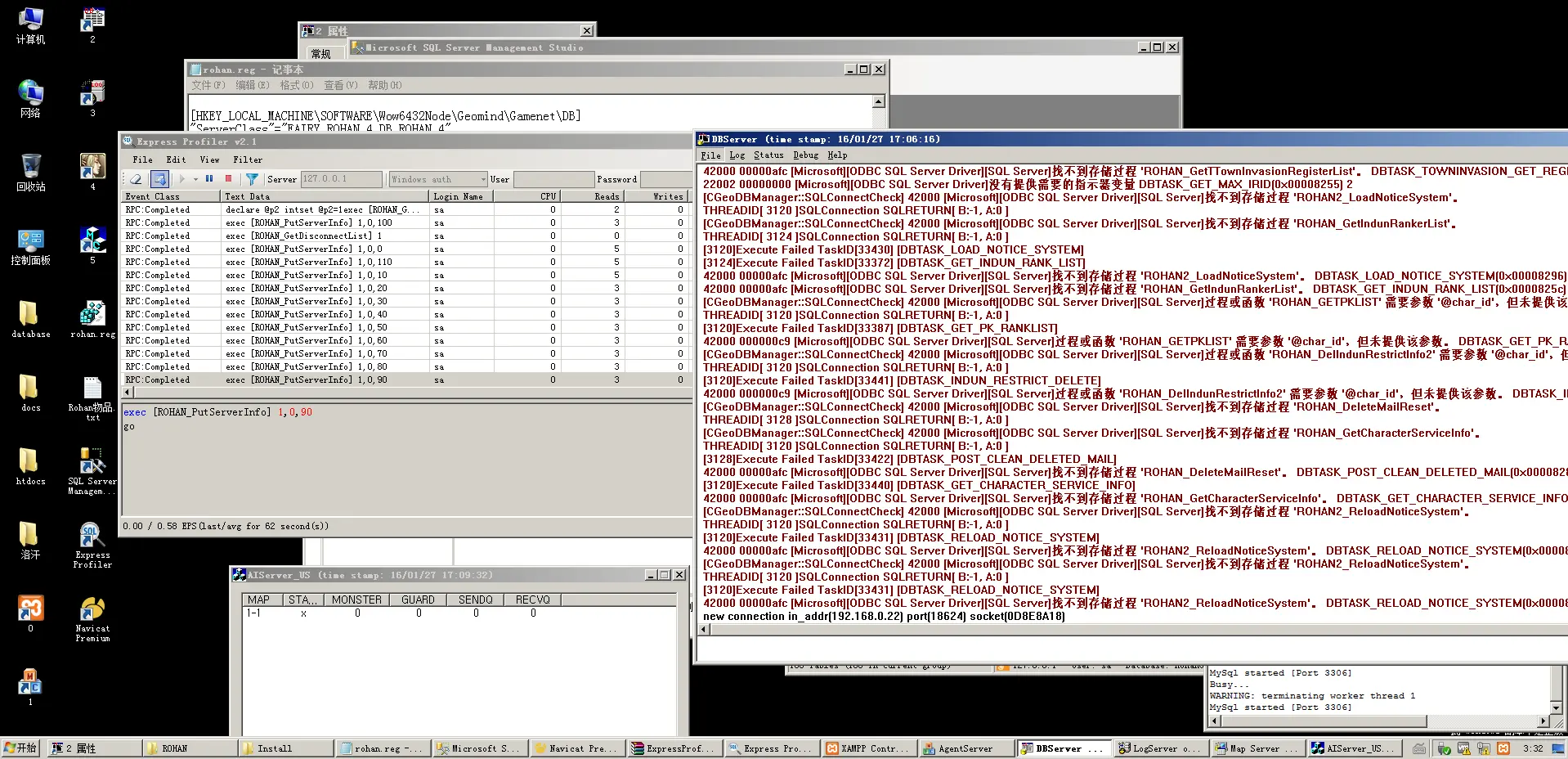Click DBServer horizontal scroll left arrow
1568x759 pixels.
tap(705, 630)
